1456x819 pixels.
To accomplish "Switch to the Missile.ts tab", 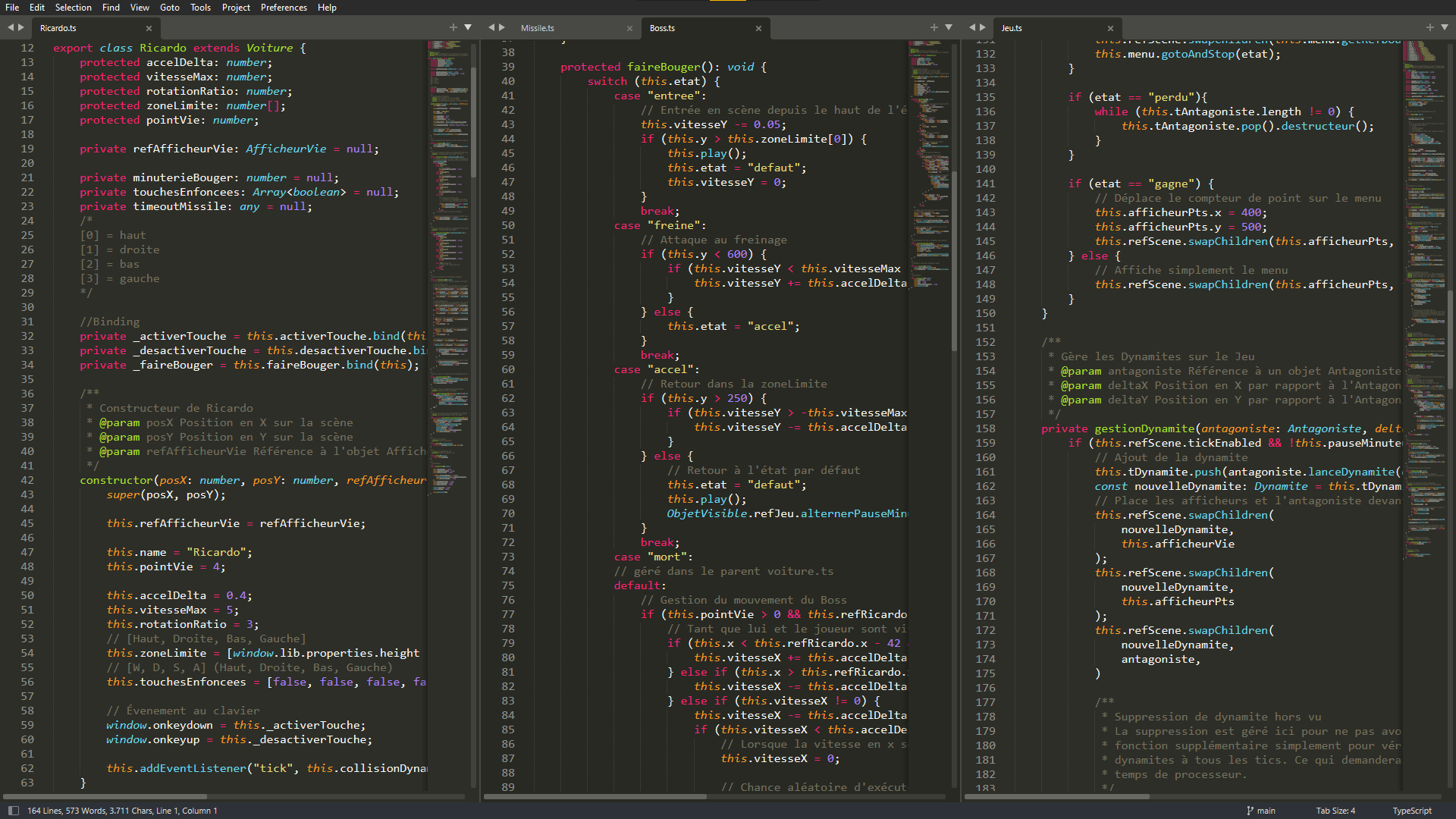I will point(538,28).
